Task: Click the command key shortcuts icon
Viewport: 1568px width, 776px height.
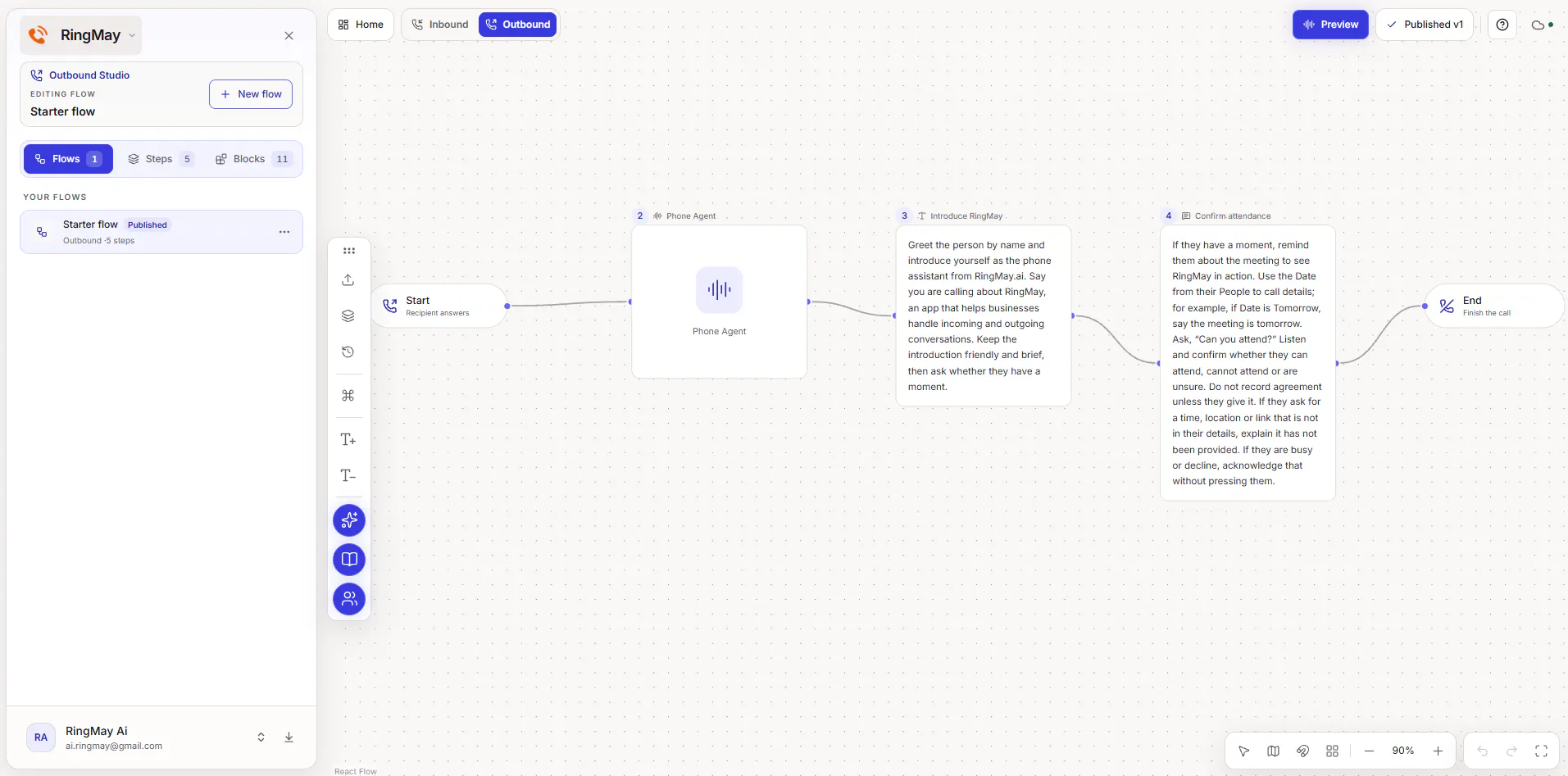Action: [x=348, y=396]
